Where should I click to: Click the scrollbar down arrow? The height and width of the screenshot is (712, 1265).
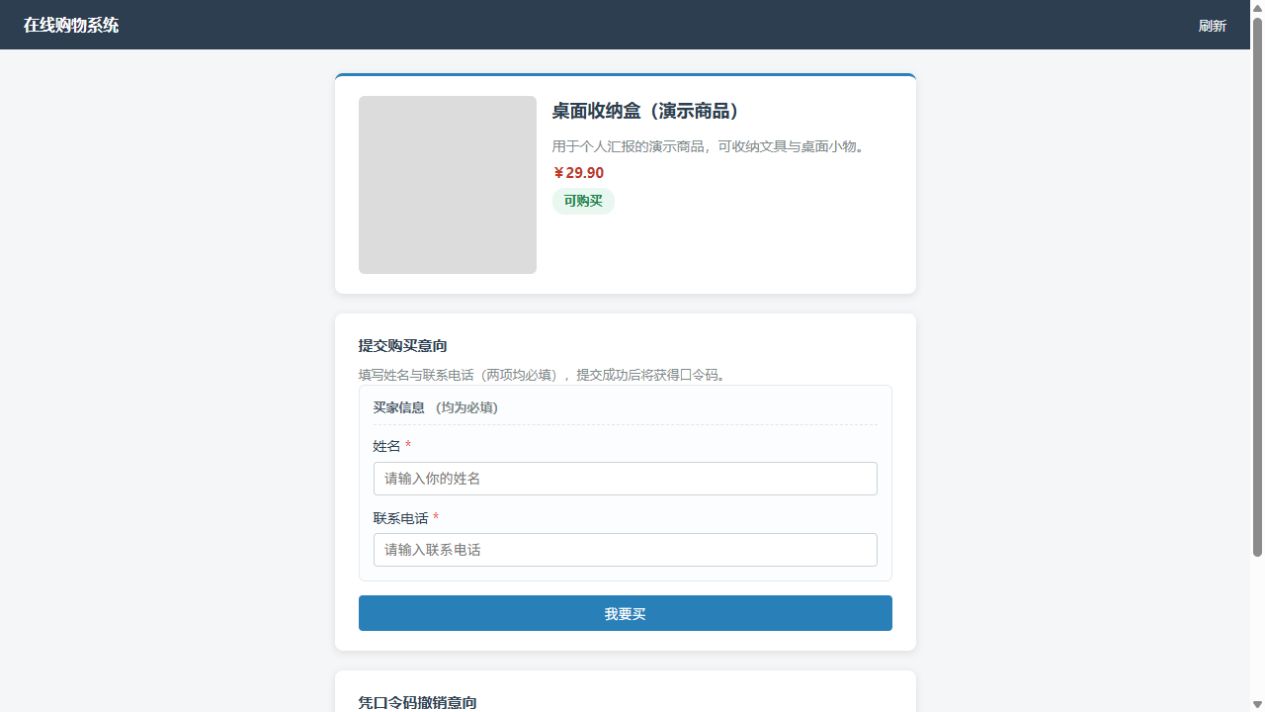tap(1257, 704)
